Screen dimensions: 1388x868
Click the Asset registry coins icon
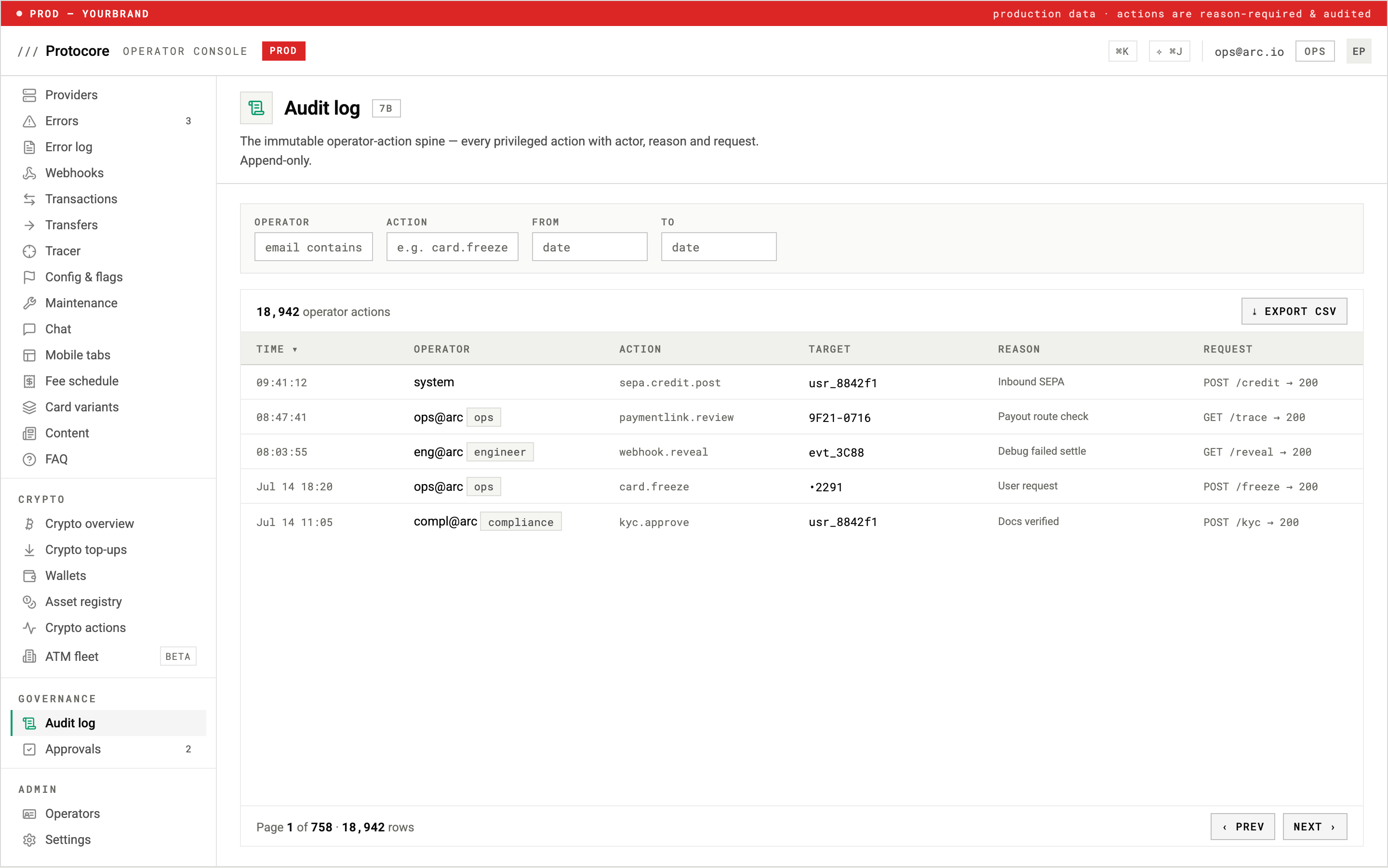pyautogui.click(x=29, y=602)
